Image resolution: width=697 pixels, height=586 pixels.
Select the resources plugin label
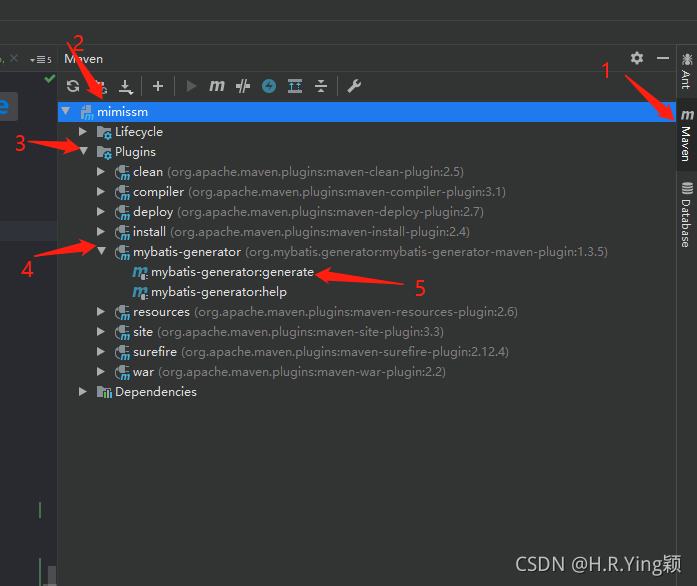pyautogui.click(x=161, y=312)
